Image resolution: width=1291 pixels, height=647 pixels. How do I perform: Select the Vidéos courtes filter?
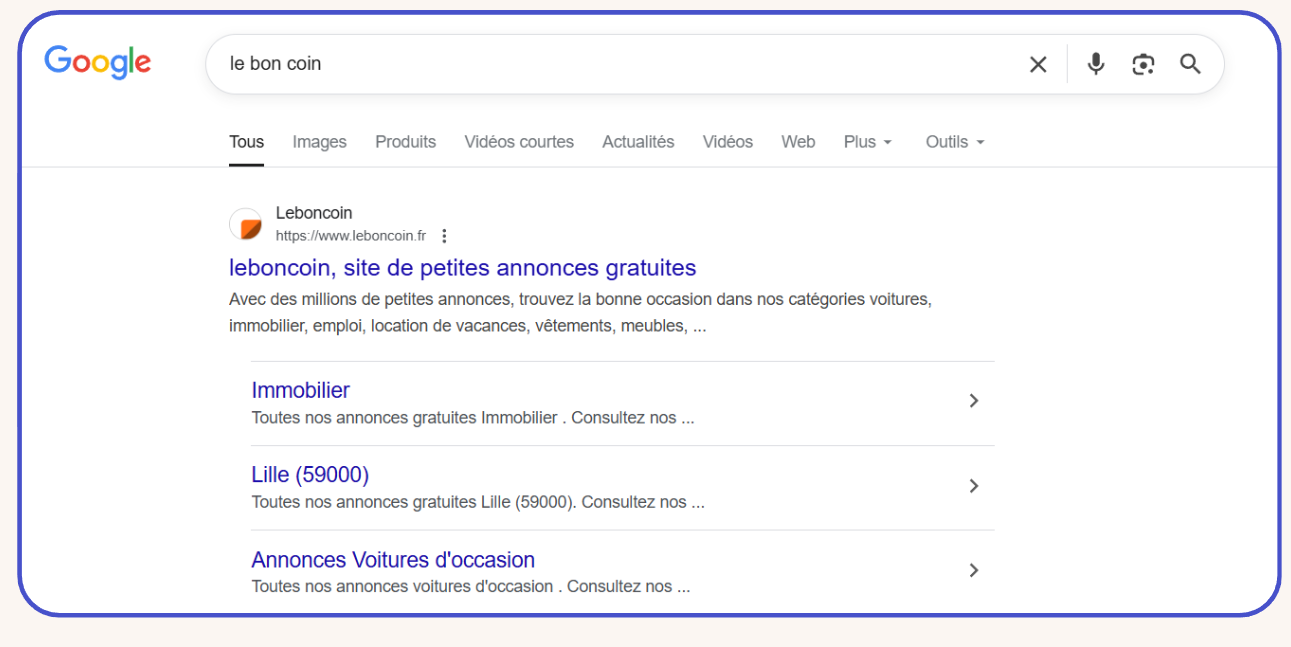pyautogui.click(x=519, y=141)
